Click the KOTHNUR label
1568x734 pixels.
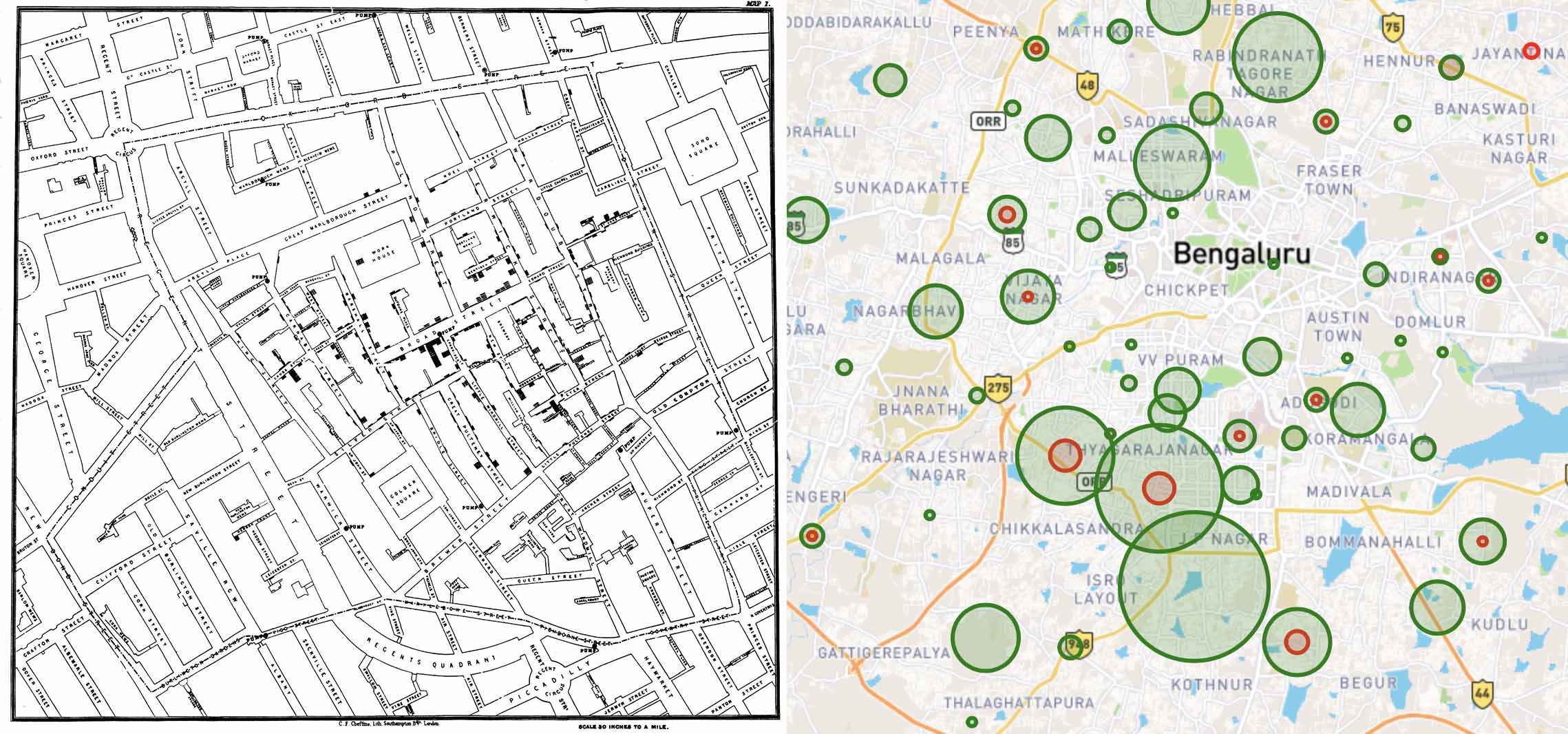(1212, 685)
